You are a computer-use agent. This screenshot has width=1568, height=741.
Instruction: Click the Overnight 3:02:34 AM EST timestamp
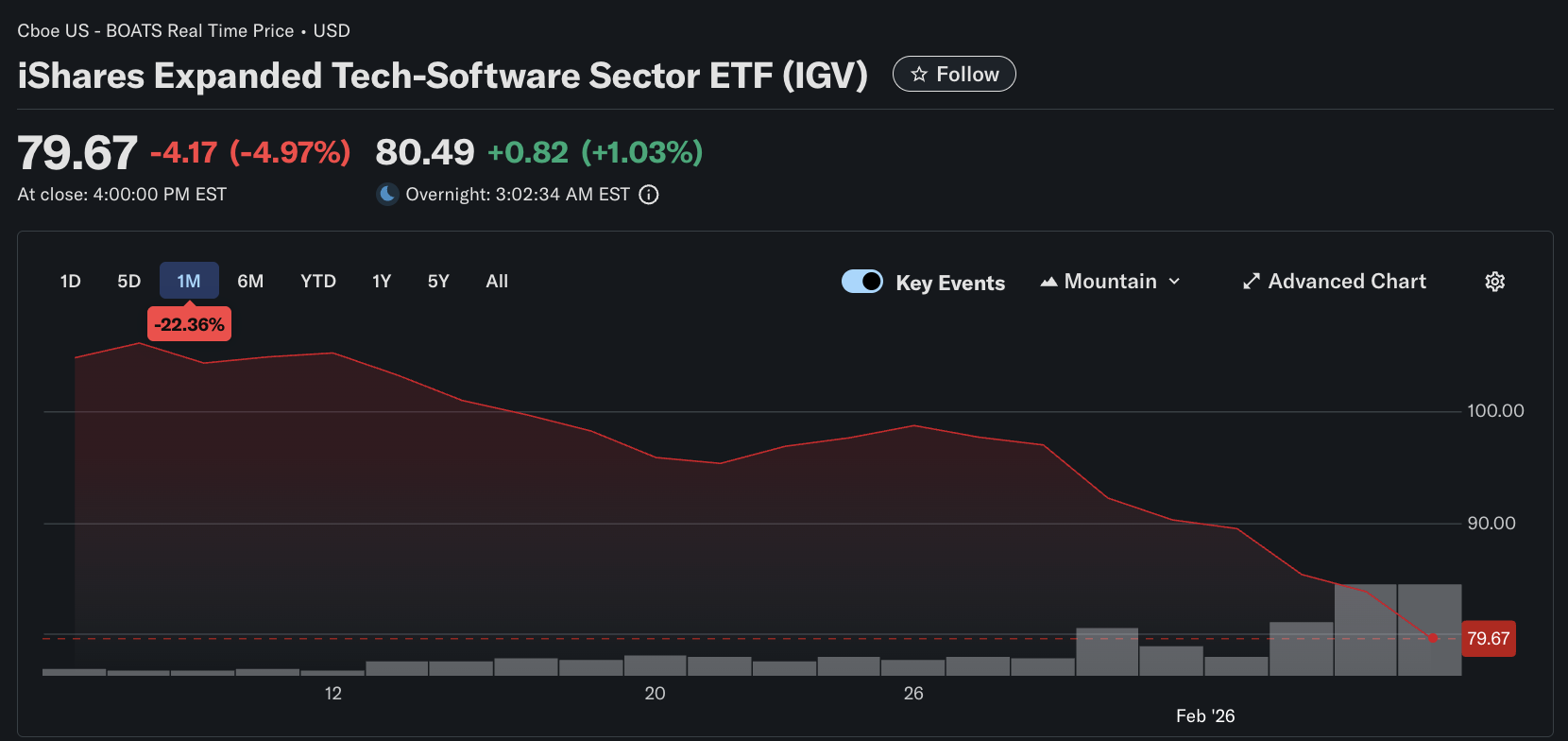point(518,195)
